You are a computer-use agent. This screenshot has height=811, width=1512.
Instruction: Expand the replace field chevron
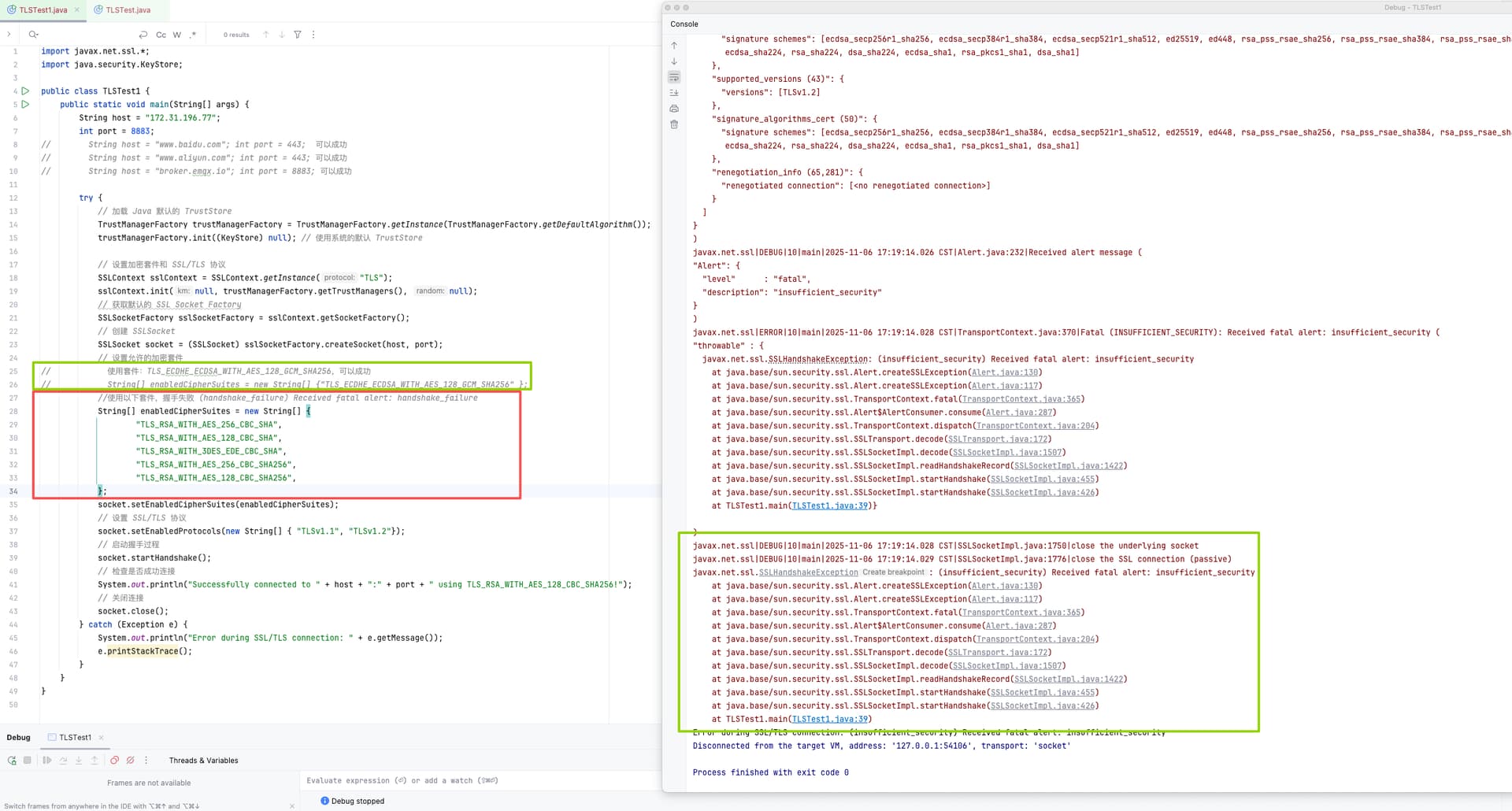[x=9, y=35]
